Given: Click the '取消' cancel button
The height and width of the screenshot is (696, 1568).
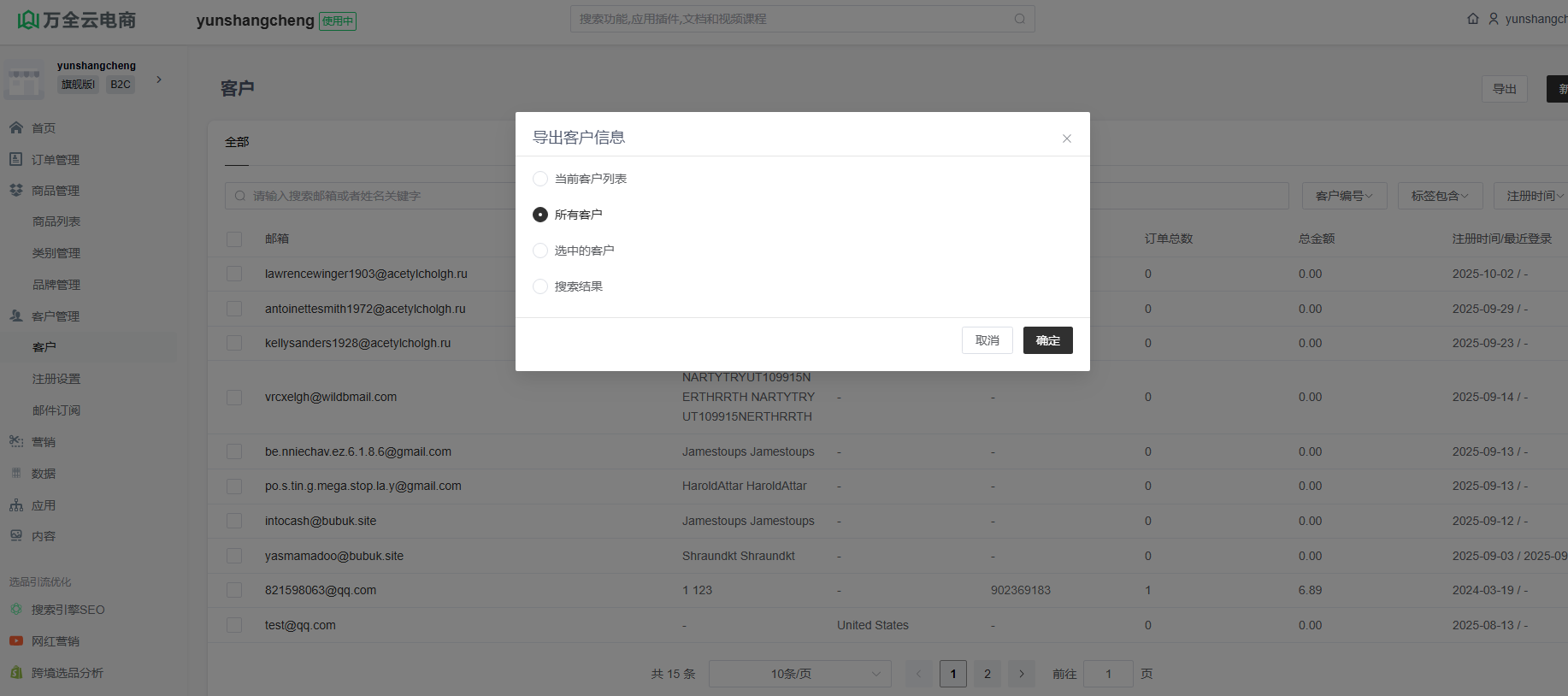Looking at the screenshot, I should [987, 340].
